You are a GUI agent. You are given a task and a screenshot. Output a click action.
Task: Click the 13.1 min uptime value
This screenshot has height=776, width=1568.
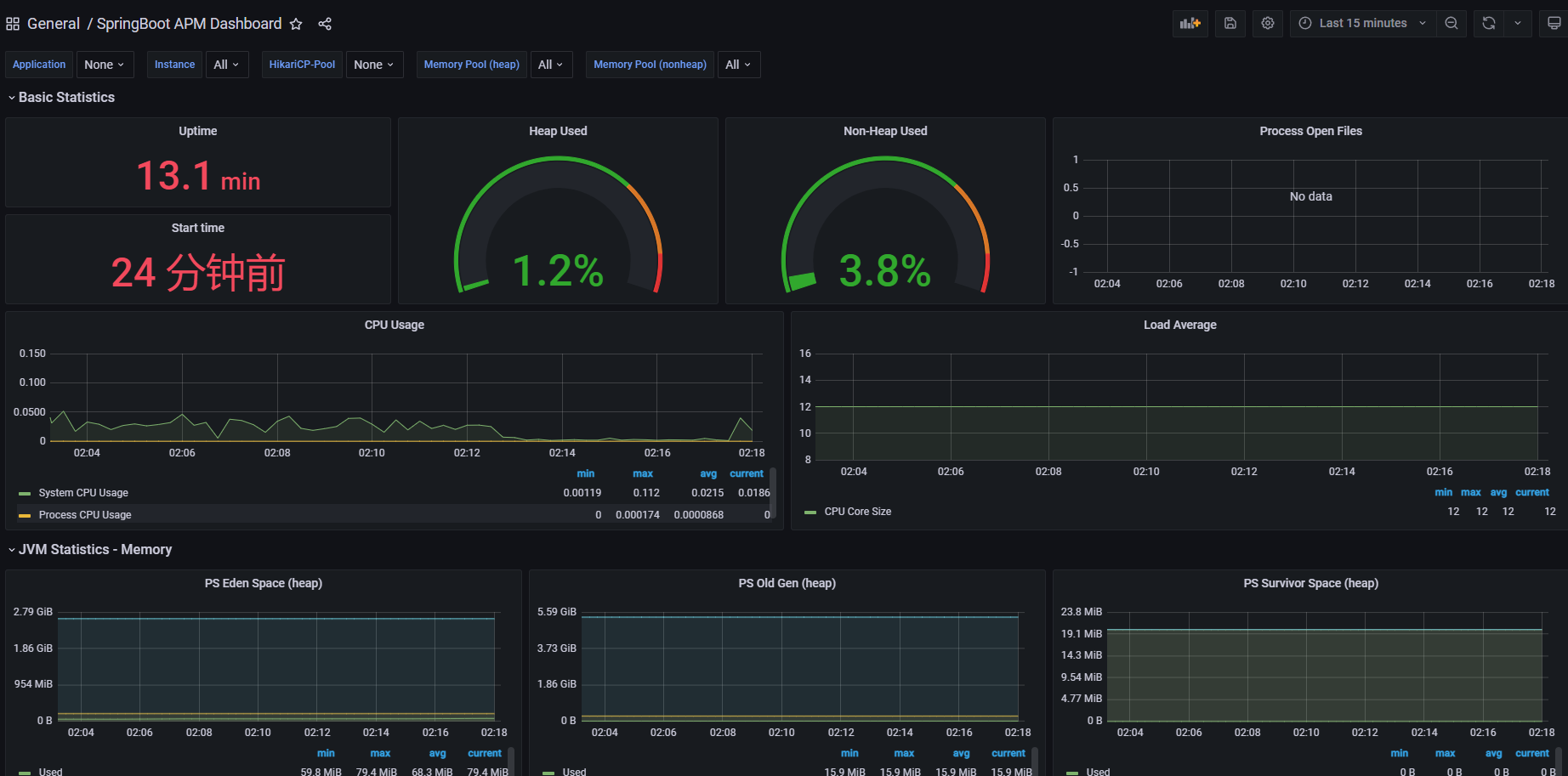[198, 176]
